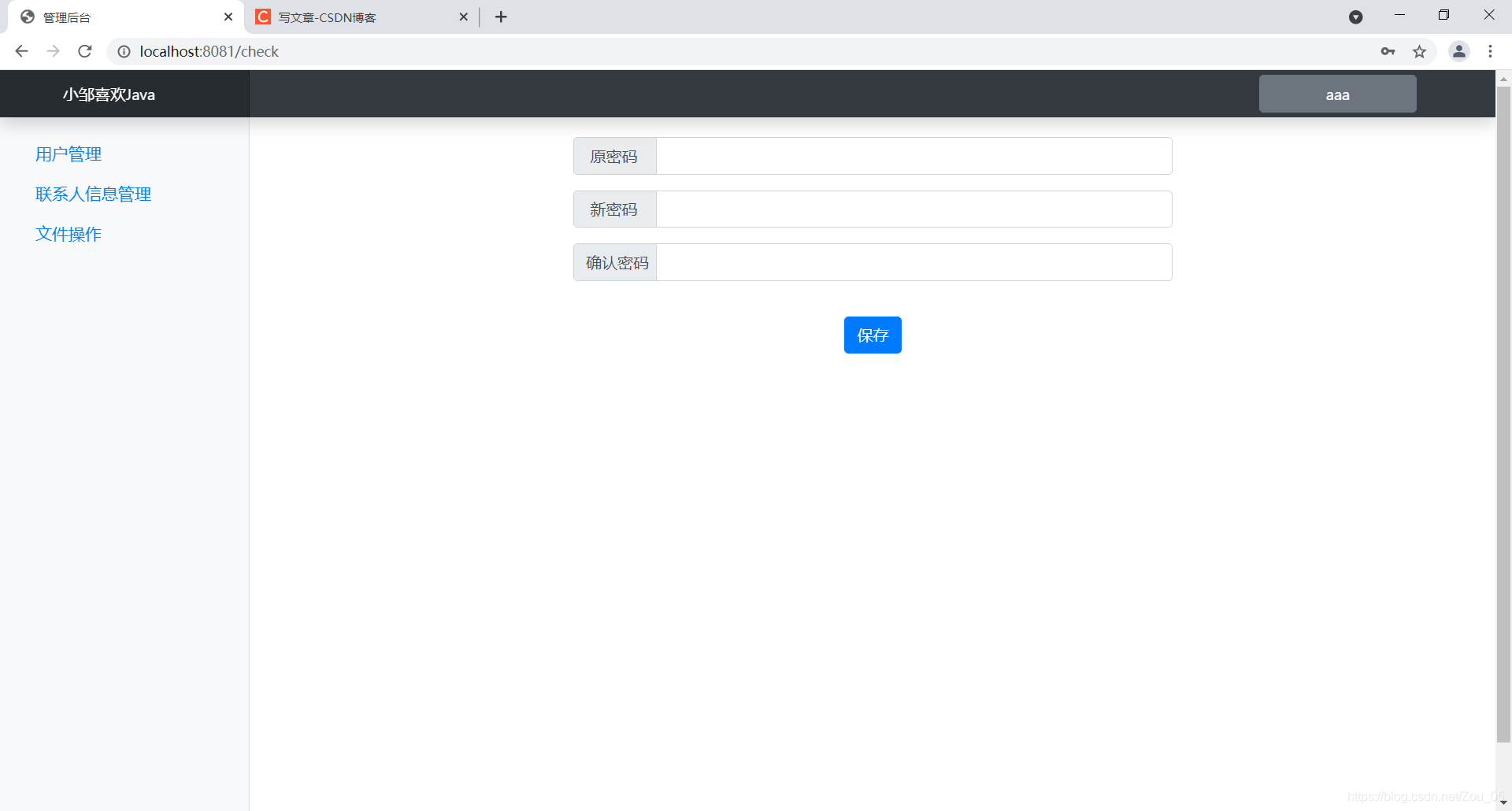Open saved passwords key icon
The image size is (1512, 811).
1388,51
